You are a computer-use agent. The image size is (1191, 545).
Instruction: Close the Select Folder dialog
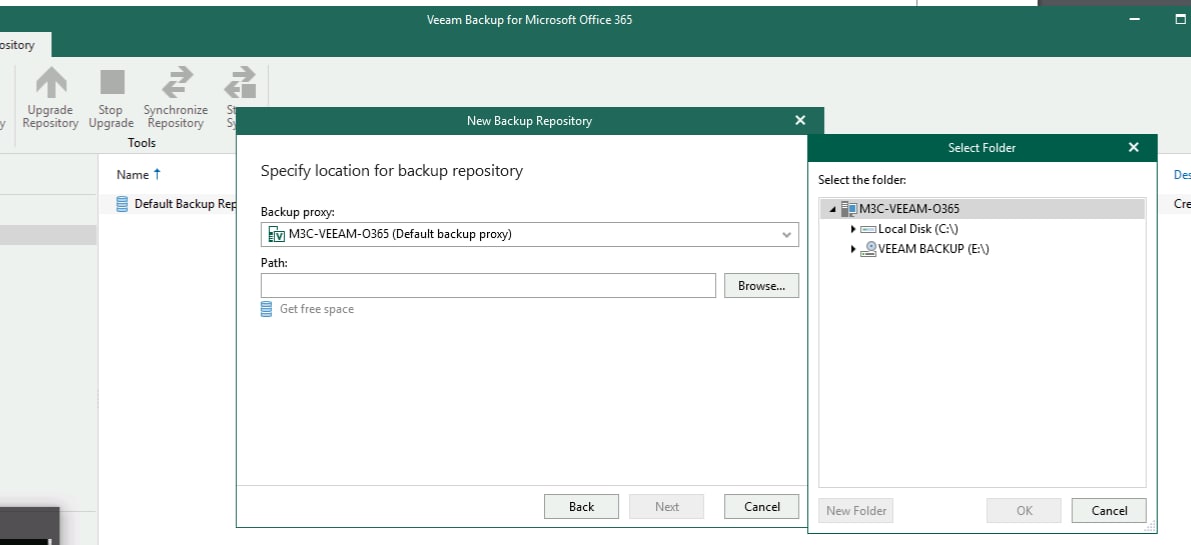click(1133, 147)
